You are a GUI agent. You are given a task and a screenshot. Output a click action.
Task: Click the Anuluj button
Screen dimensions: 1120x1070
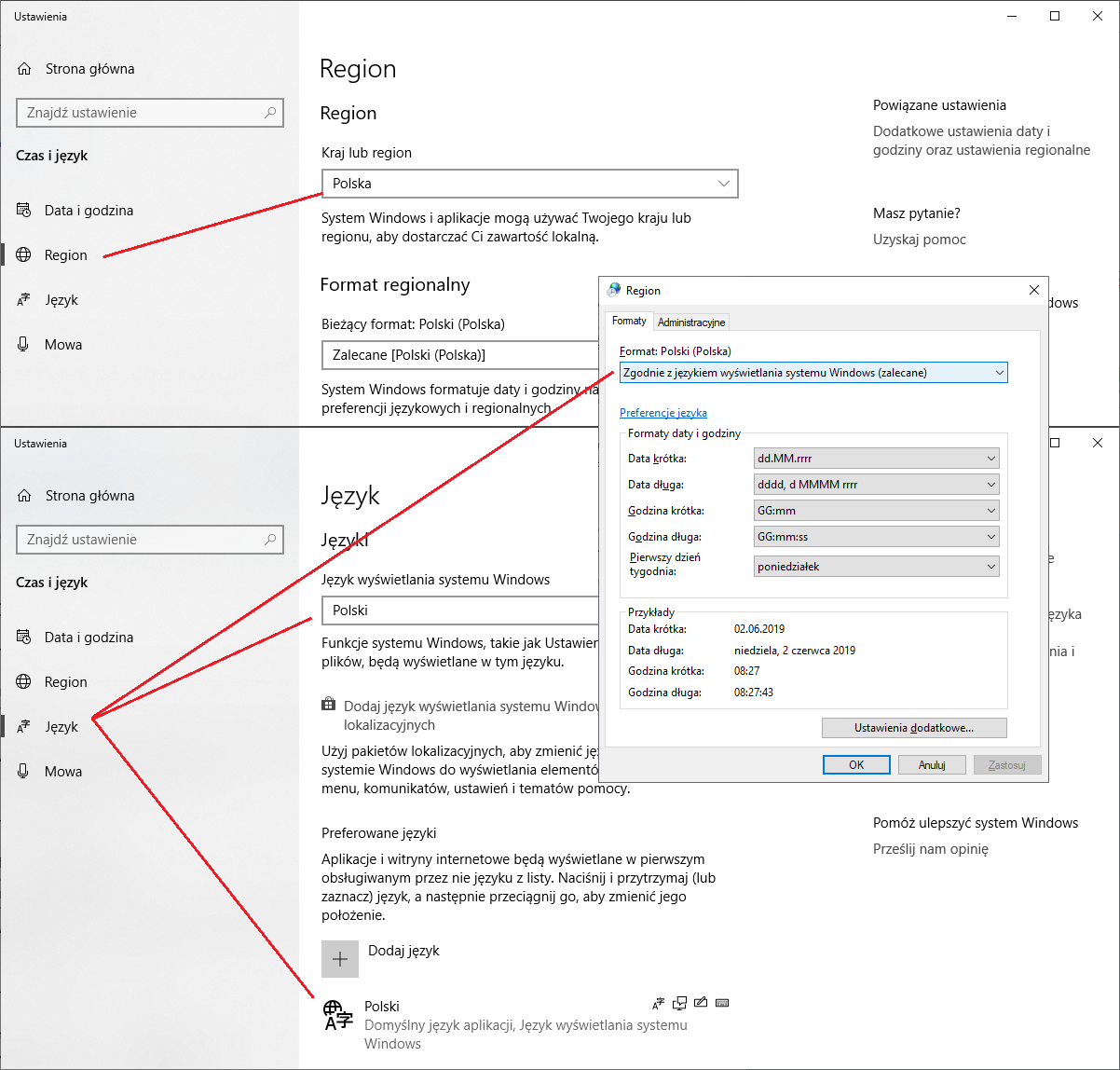[x=932, y=765]
